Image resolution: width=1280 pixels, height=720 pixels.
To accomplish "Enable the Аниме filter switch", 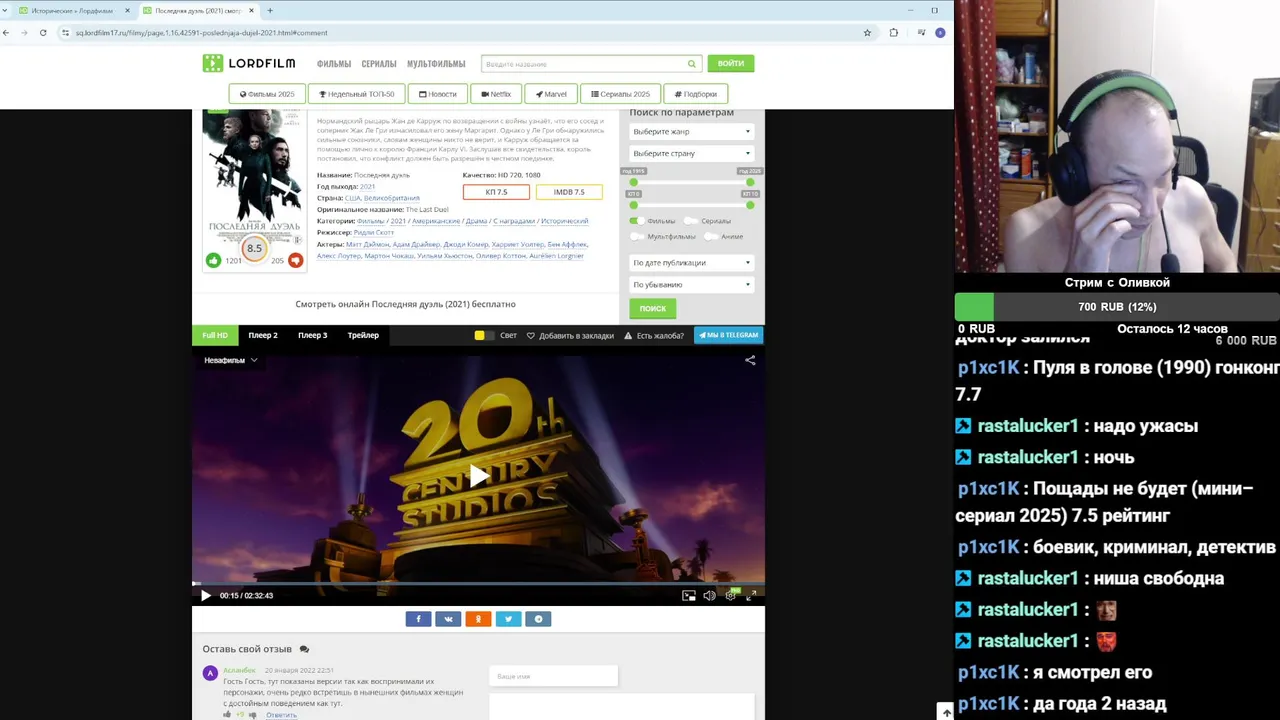I will [711, 236].
